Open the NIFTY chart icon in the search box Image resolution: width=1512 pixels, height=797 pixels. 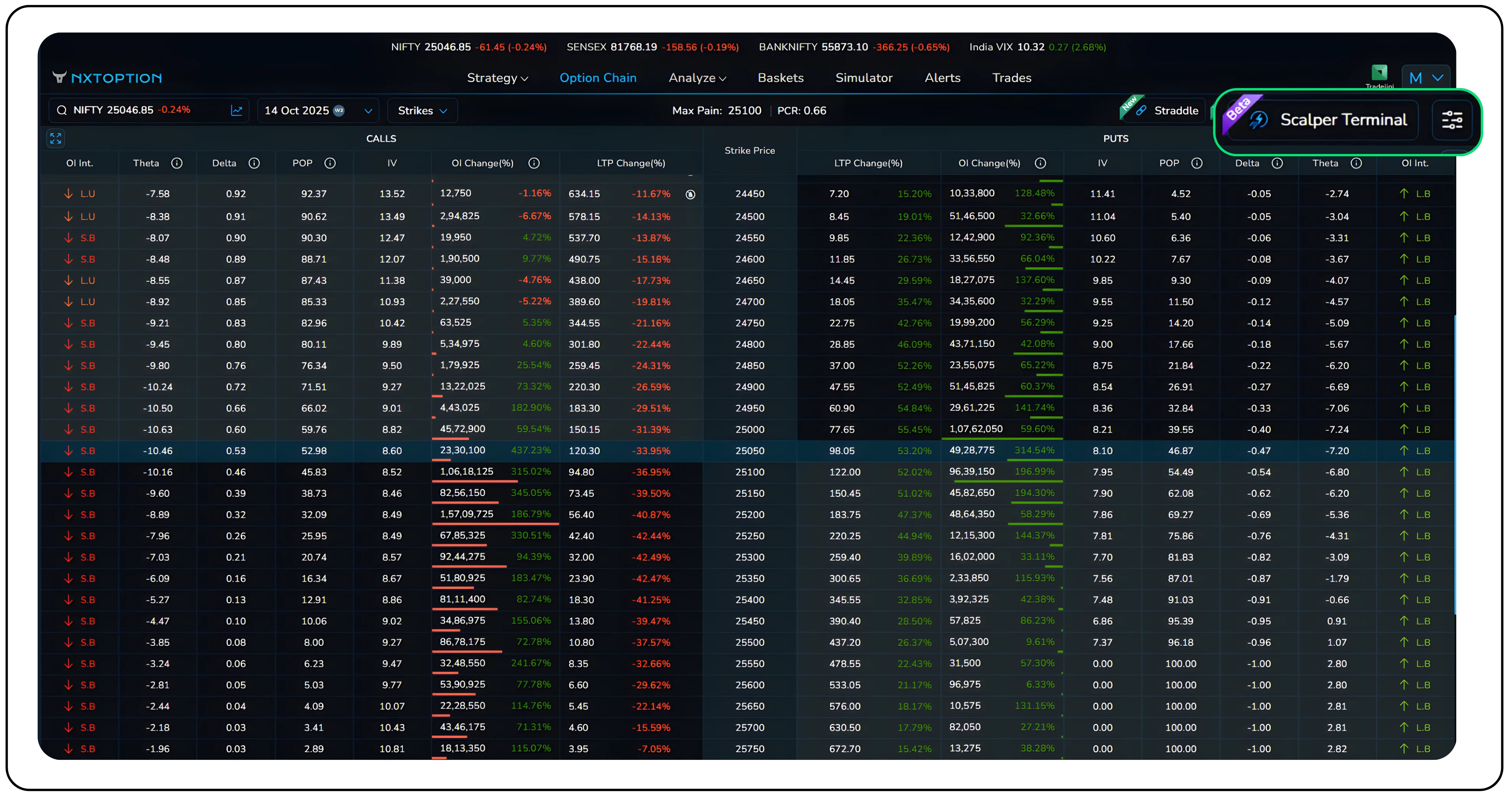237,110
